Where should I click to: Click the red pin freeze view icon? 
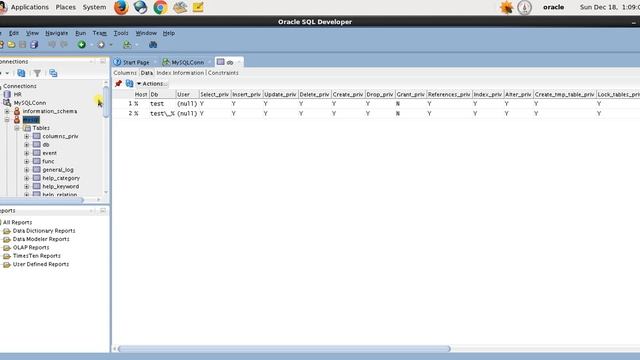pyautogui.click(x=118, y=84)
